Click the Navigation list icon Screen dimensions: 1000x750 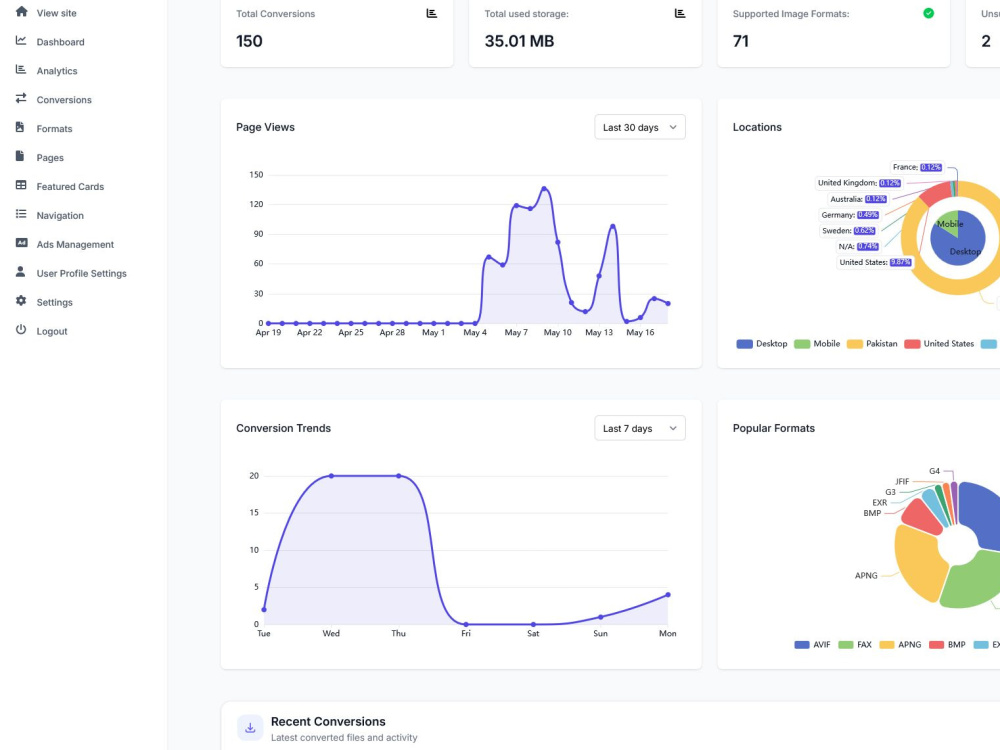coord(21,214)
